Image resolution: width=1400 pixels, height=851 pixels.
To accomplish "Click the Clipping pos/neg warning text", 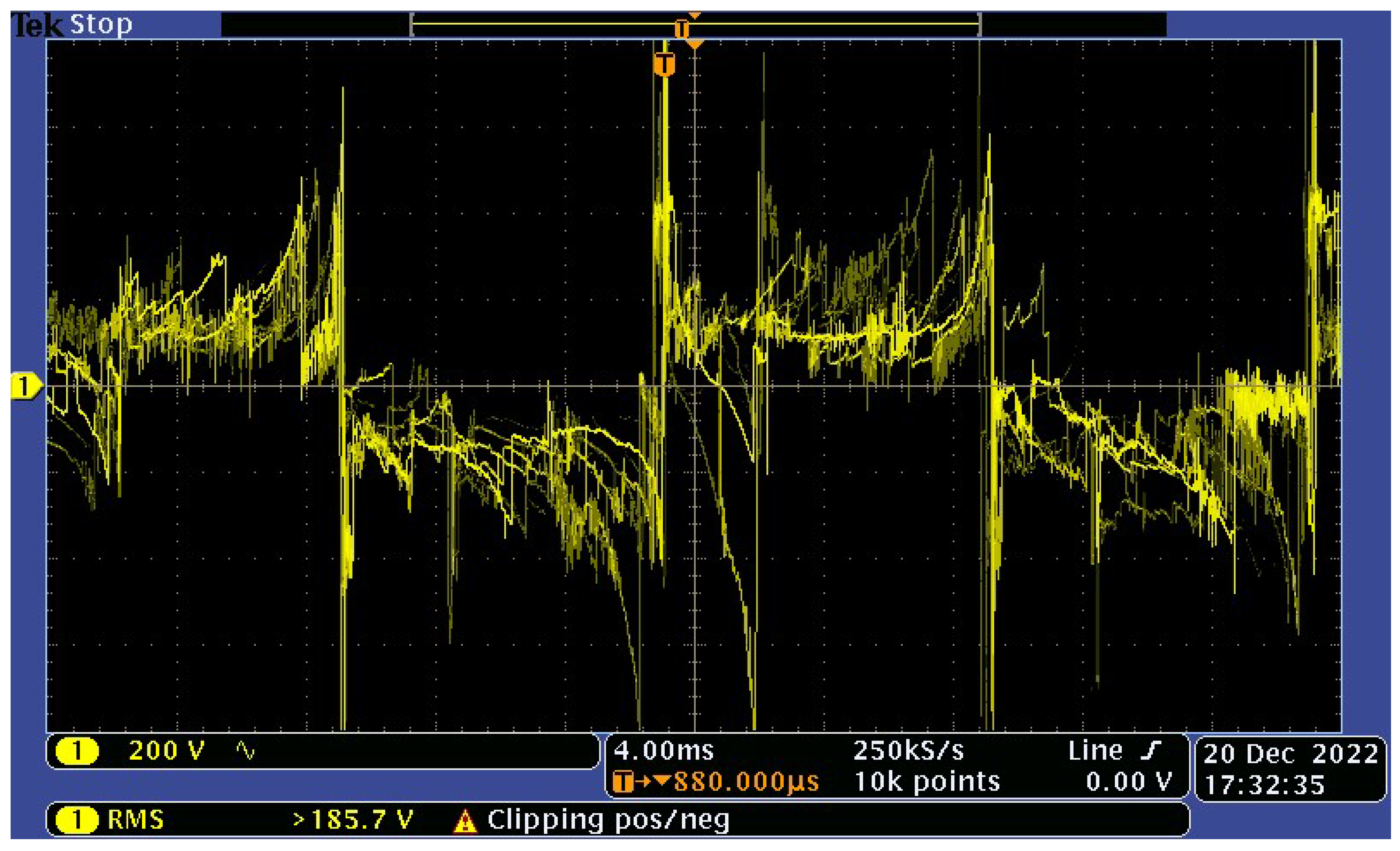I will pyautogui.click(x=608, y=820).
